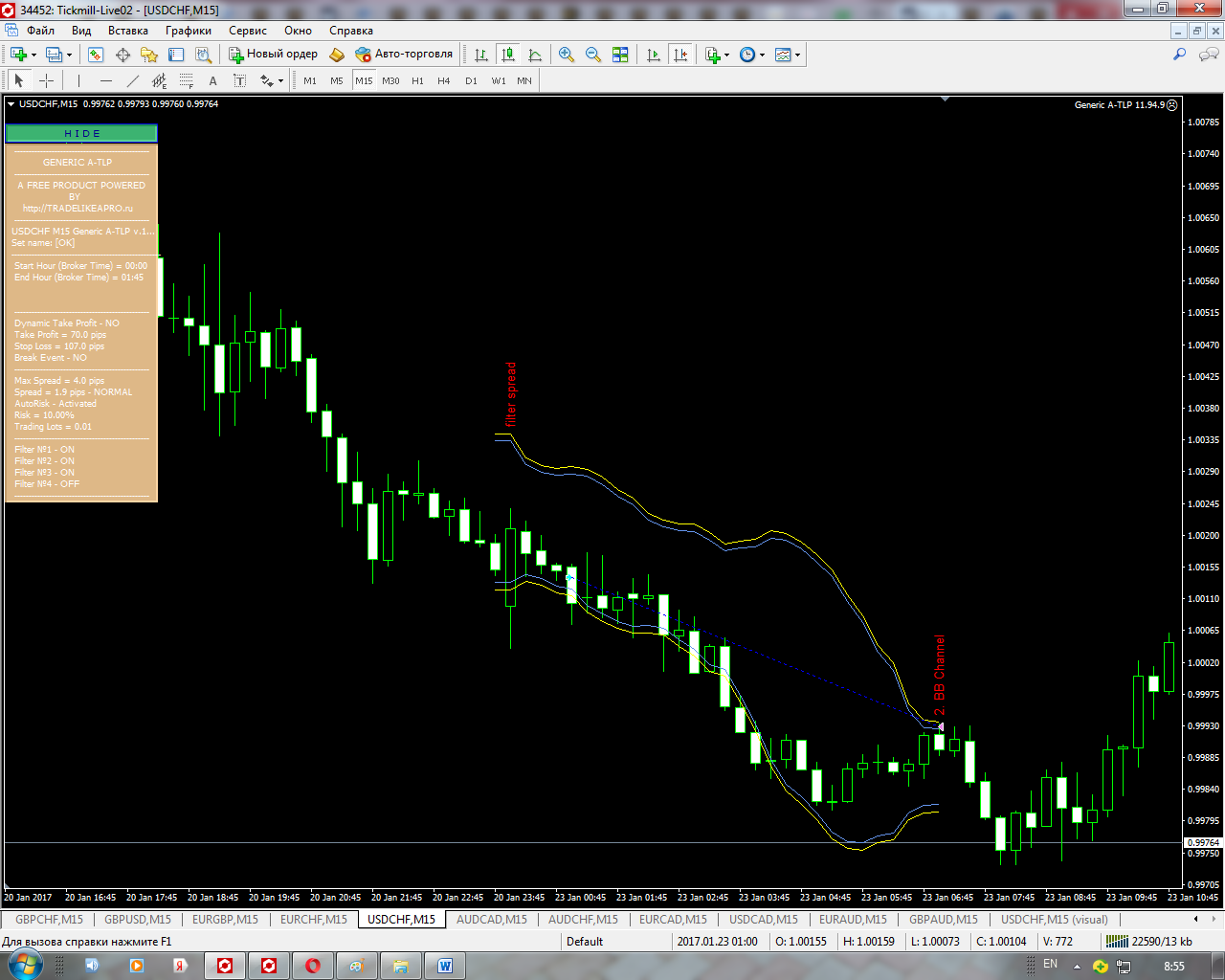Switch timeframe to H1
The width and height of the screenshot is (1225, 980).
point(417,80)
